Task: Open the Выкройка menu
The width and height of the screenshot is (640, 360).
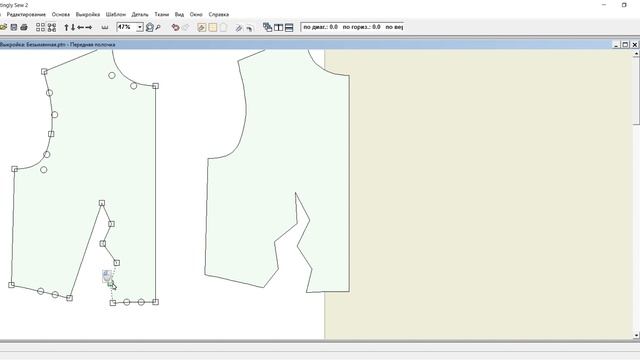Action: pyautogui.click(x=88, y=14)
